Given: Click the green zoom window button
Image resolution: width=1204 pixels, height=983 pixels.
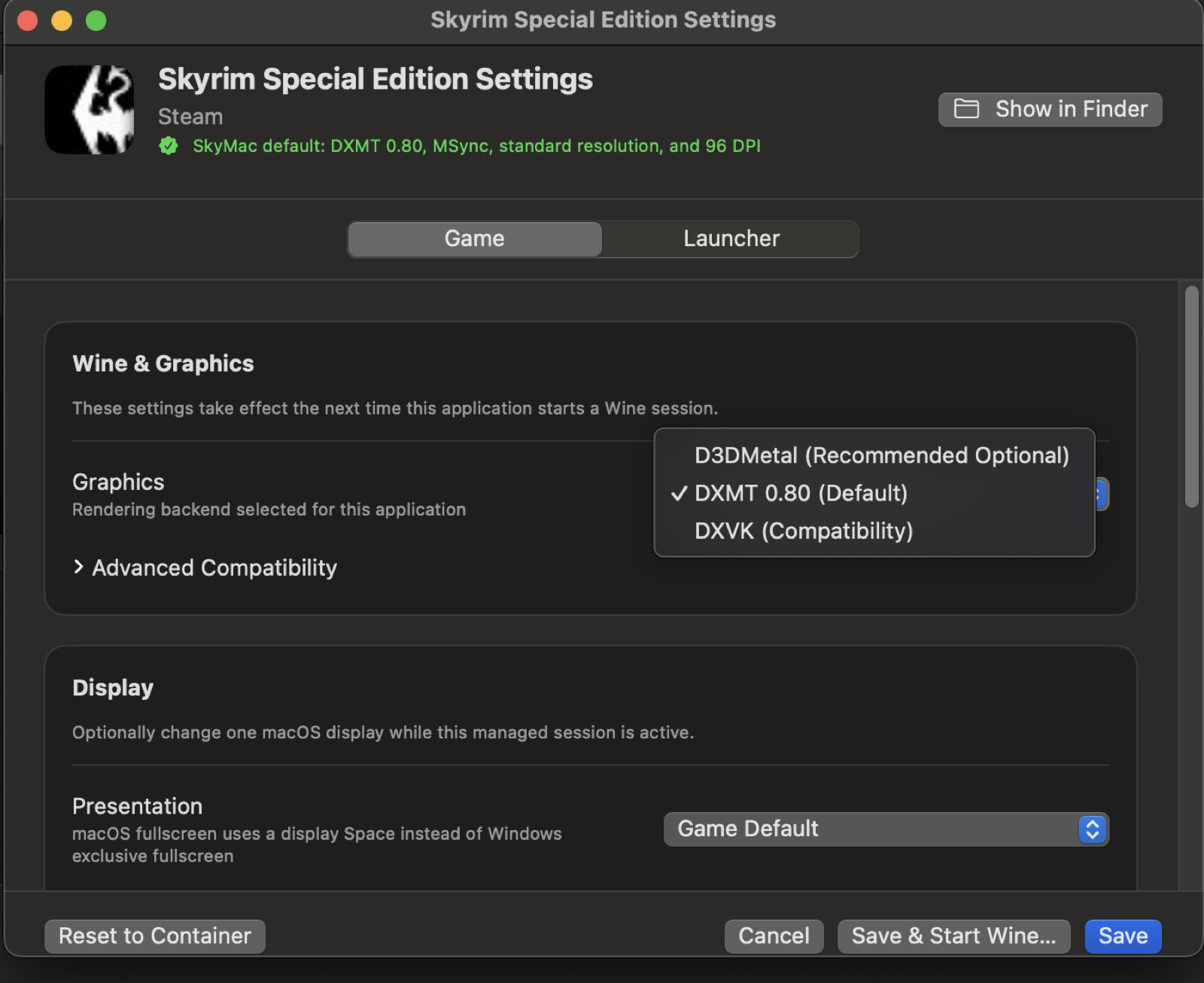Looking at the screenshot, I should click(x=96, y=20).
